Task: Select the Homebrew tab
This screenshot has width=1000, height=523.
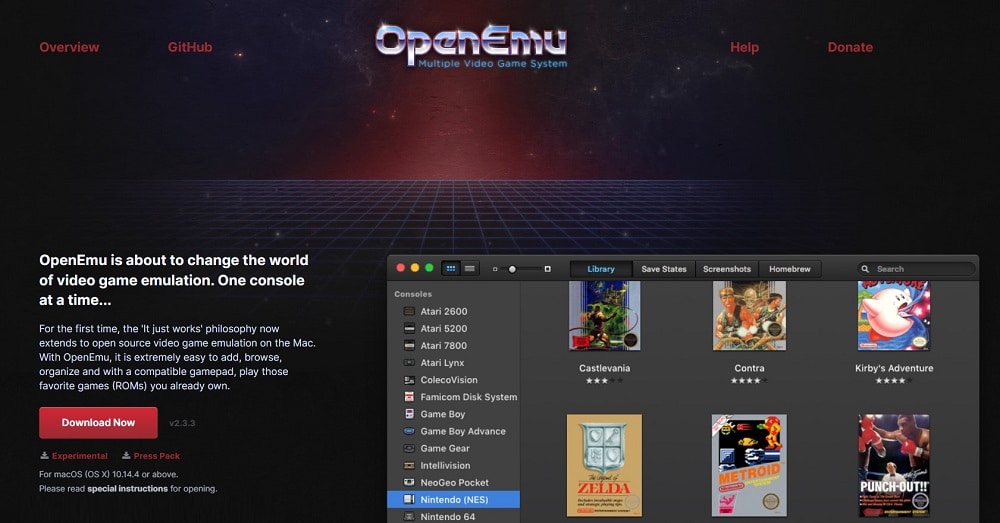Action: click(x=790, y=269)
